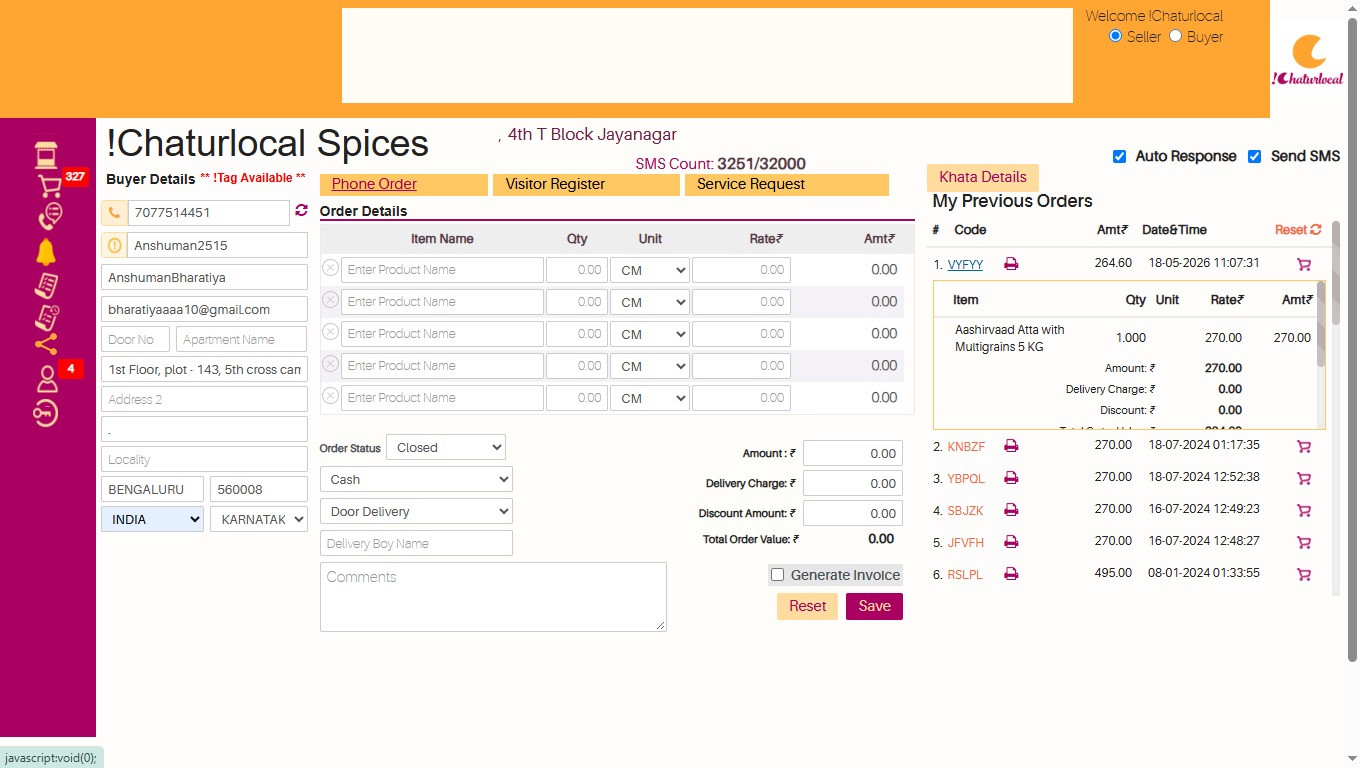Open the notifications bell in sidebar
The height and width of the screenshot is (768, 1360).
[46, 252]
